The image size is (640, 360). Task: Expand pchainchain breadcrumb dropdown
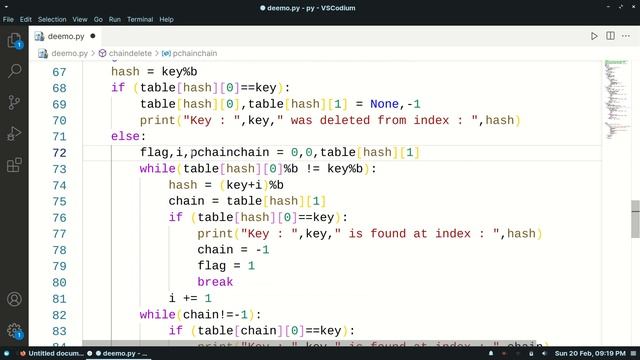[x=195, y=53]
